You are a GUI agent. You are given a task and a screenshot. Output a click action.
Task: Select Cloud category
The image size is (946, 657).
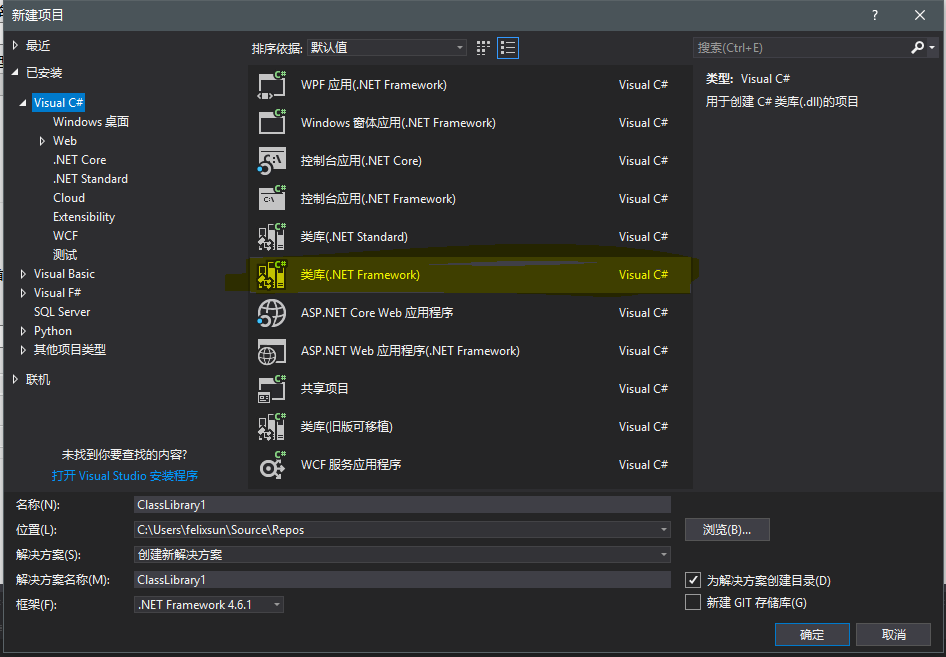[x=69, y=198]
